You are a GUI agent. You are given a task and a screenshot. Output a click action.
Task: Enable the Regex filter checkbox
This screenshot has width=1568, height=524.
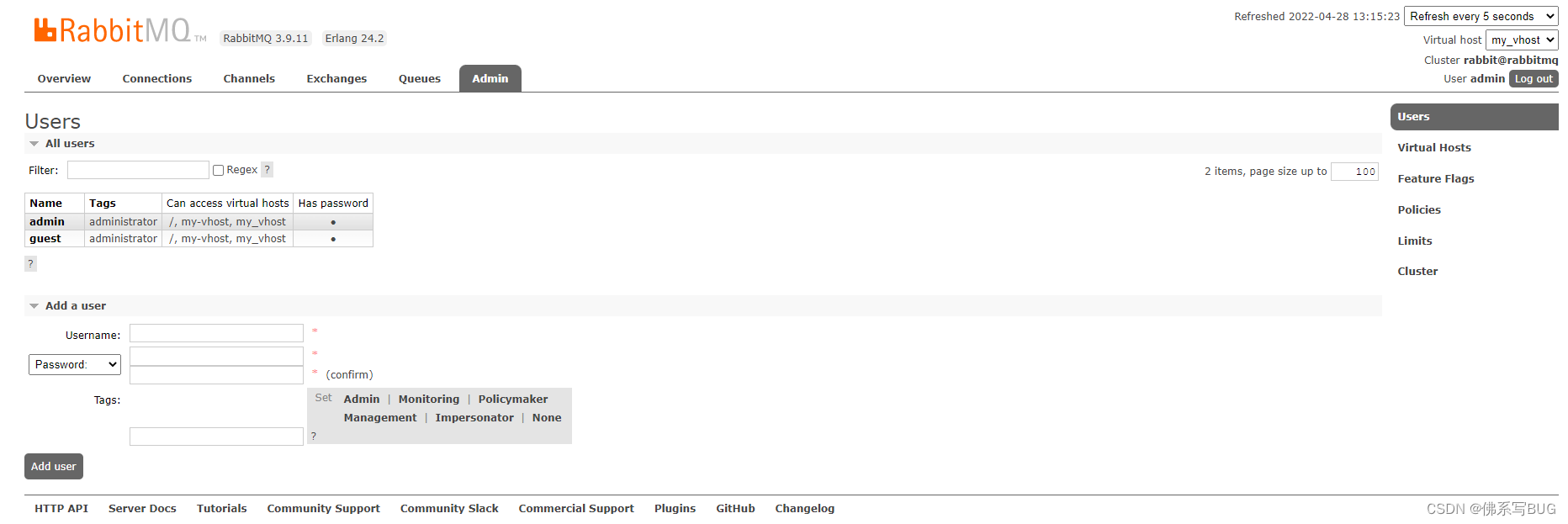coord(219,170)
